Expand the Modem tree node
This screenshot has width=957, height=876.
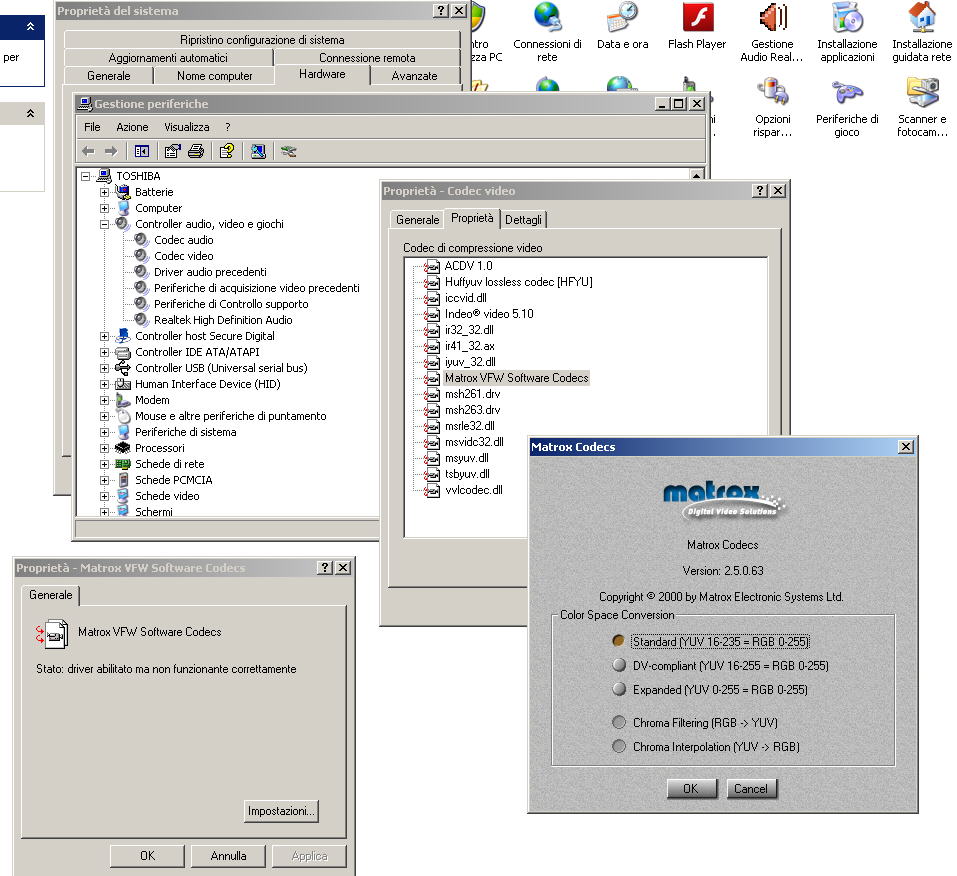(x=104, y=400)
